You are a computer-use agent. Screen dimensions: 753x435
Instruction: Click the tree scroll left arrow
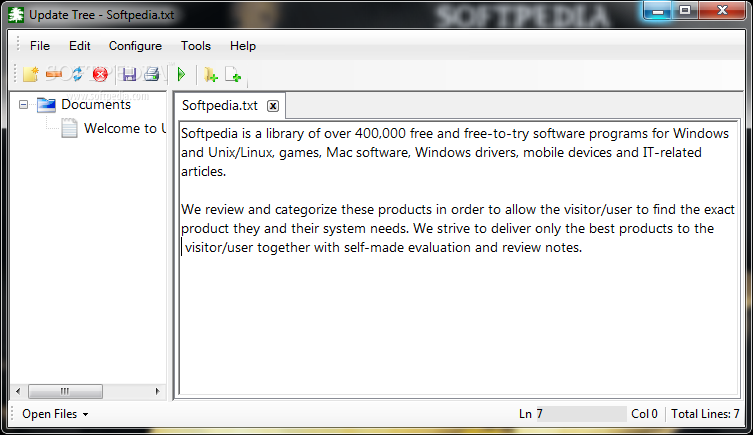tap(18, 391)
